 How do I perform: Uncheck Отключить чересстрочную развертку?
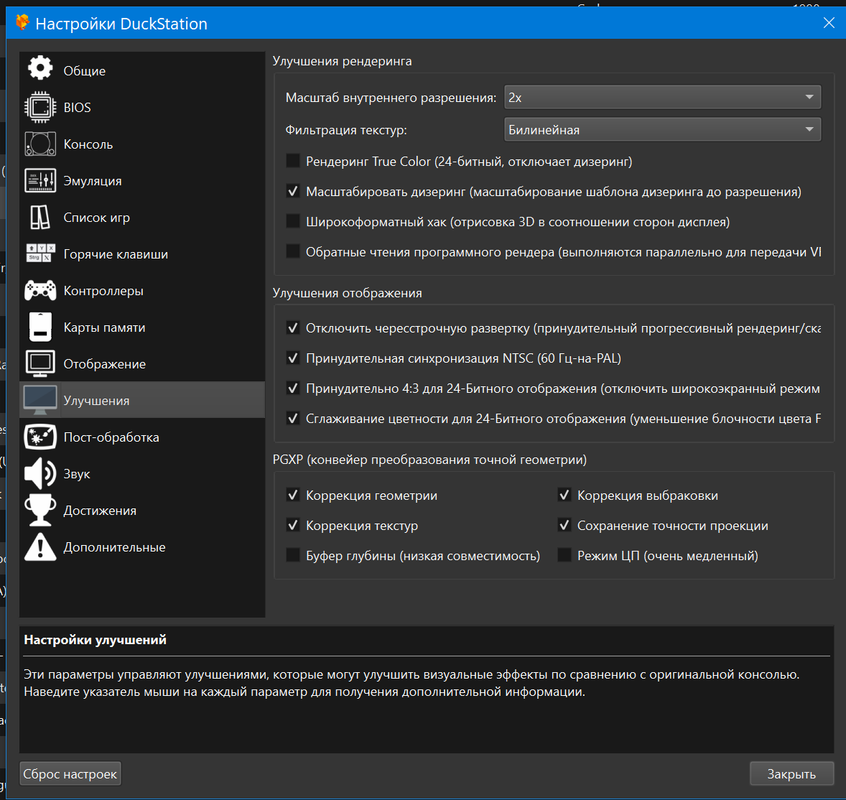point(293,328)
